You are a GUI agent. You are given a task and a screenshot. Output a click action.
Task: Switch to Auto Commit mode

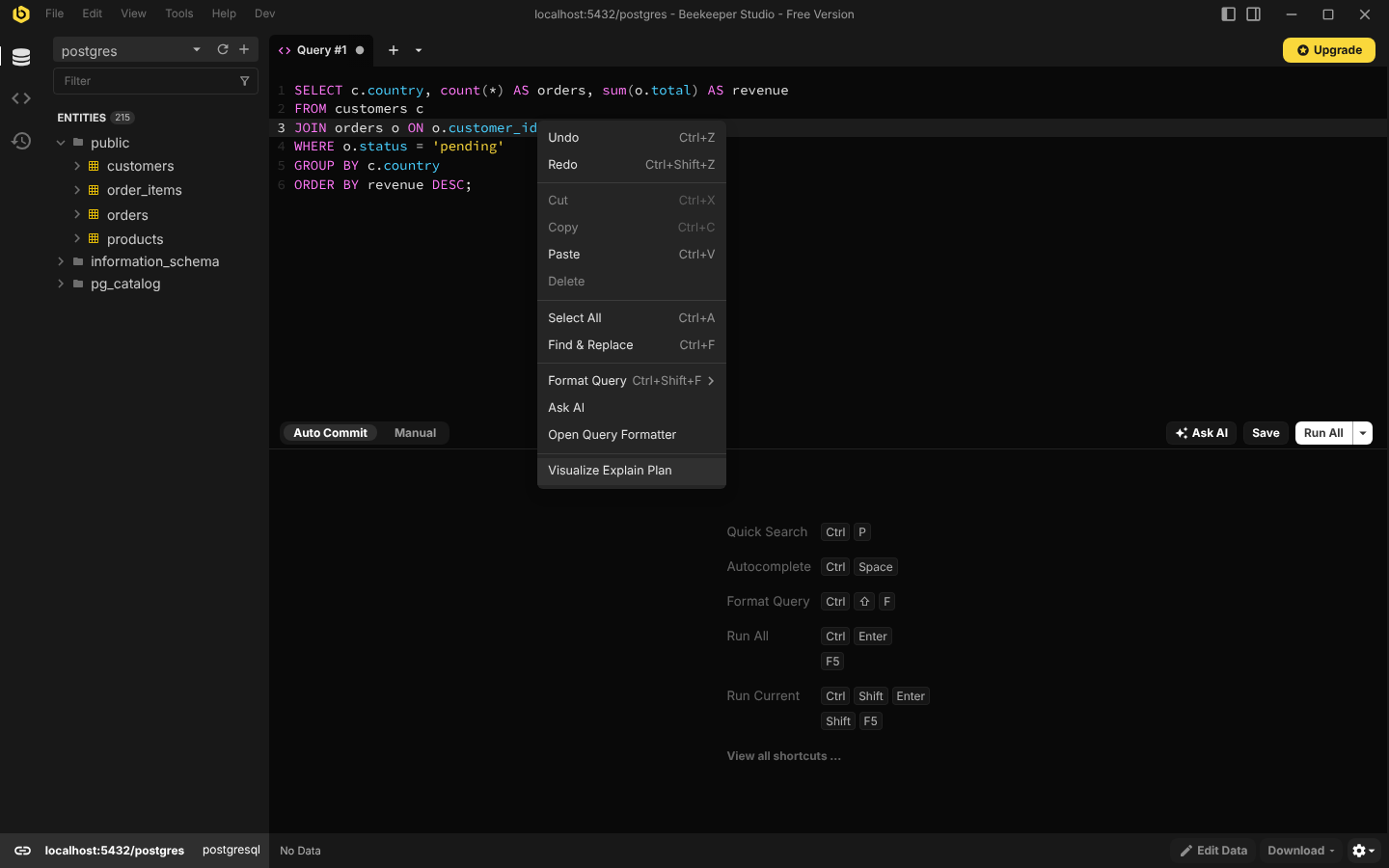click(330, 433)
